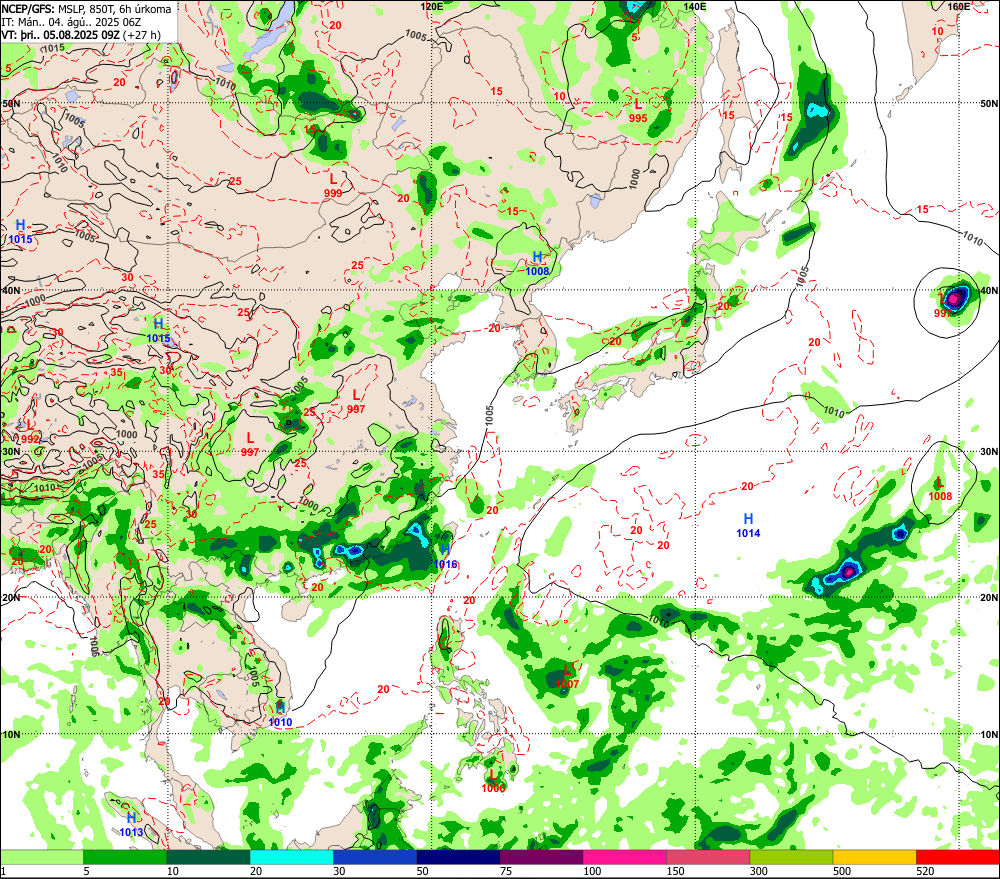Click the legend value 300

pos(758,871)
